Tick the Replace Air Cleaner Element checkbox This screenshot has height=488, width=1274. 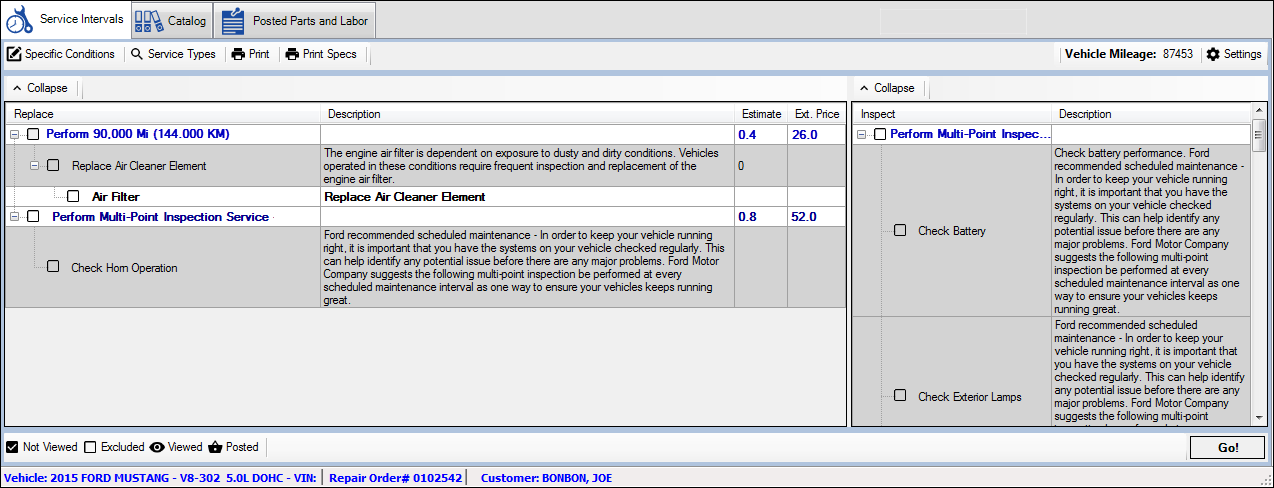pyautogui.click(x=53, y=166)
